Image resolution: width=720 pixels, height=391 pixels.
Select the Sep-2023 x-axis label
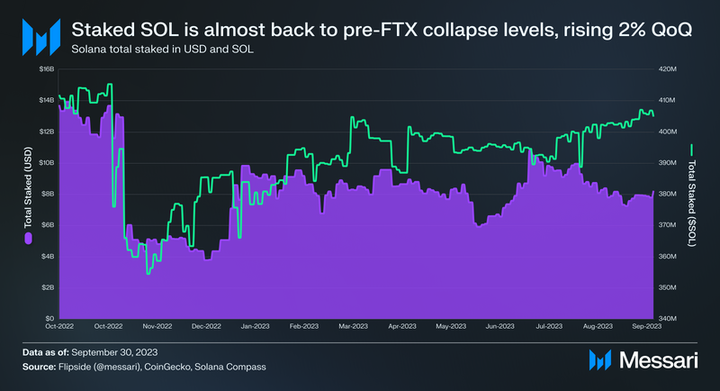(647, 326)
